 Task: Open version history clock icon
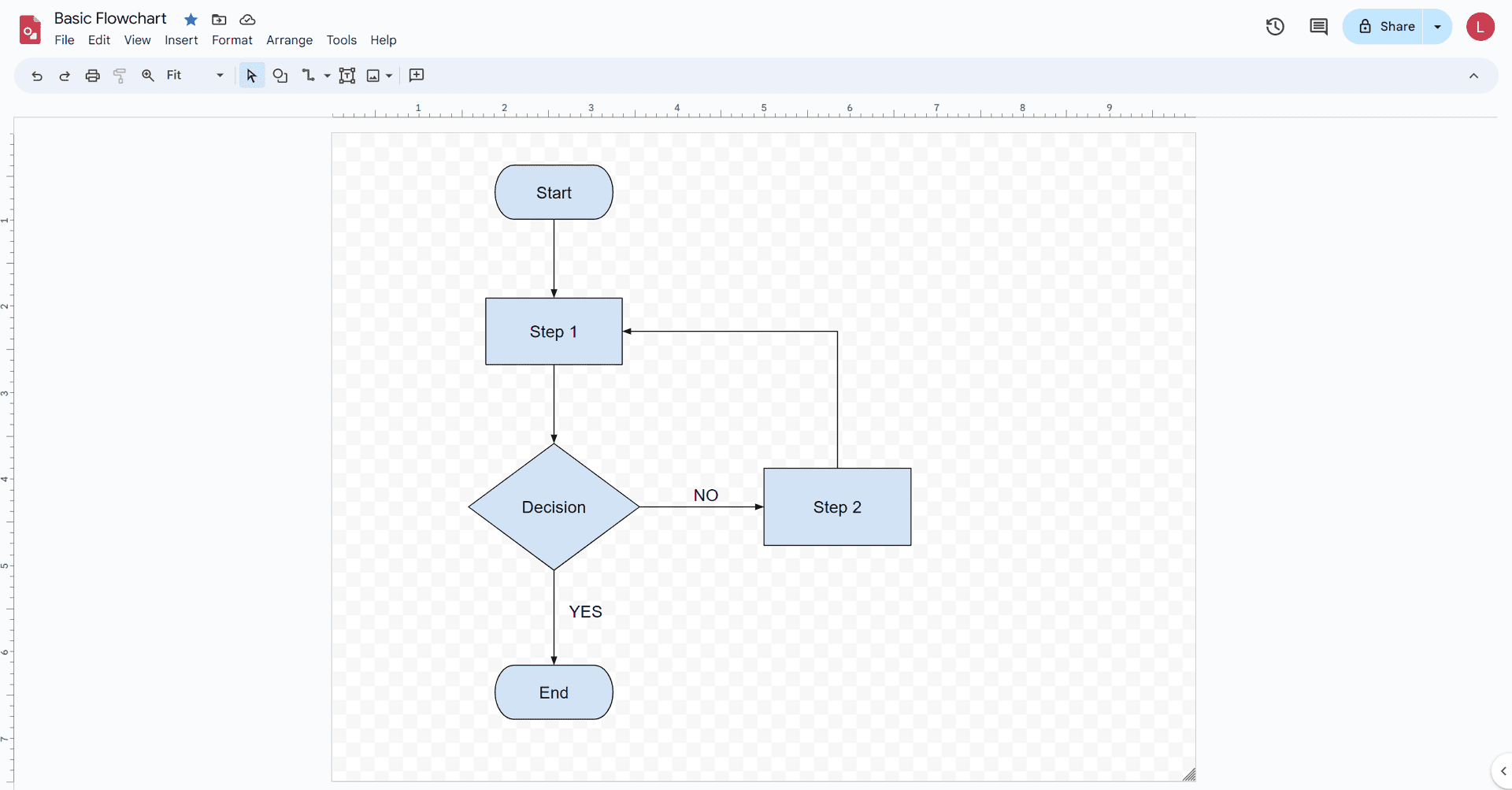click(1275, 27)
